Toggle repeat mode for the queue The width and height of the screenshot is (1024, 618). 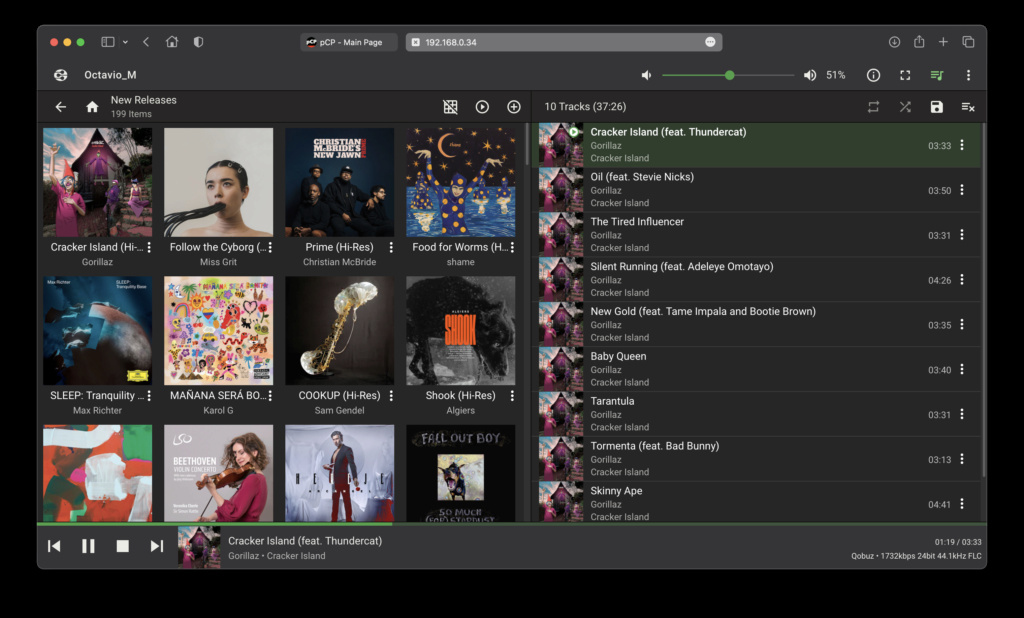pos(873,106)
